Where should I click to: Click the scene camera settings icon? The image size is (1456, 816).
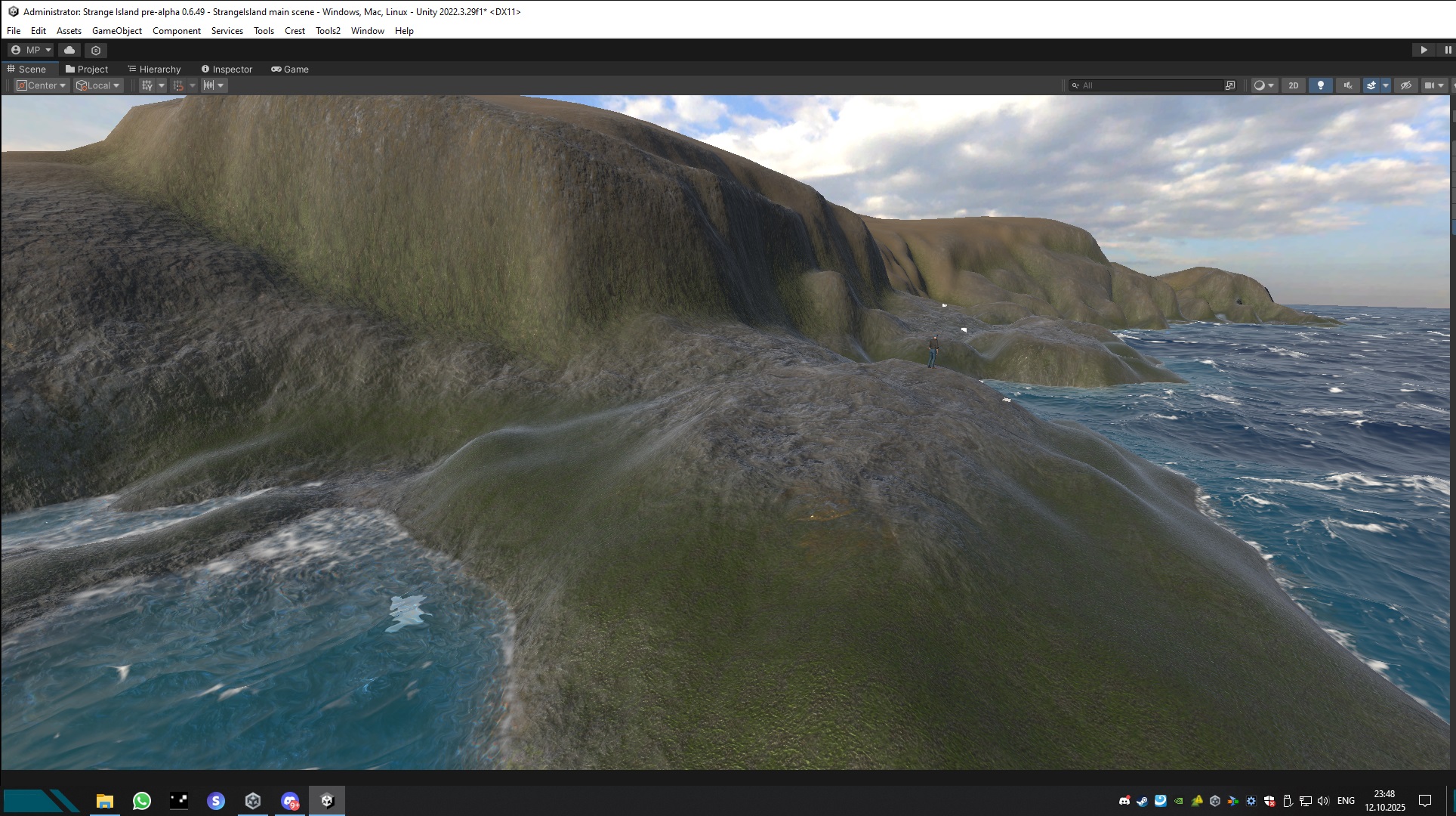(1429, 85)
